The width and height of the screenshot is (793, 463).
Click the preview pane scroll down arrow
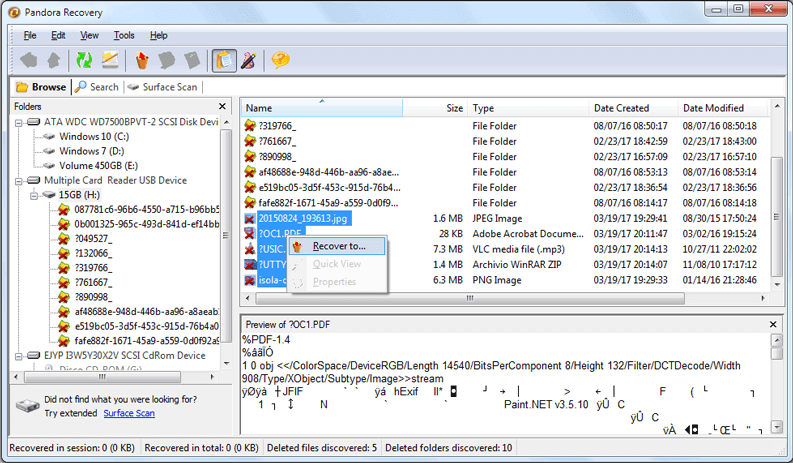coord(777,428)
